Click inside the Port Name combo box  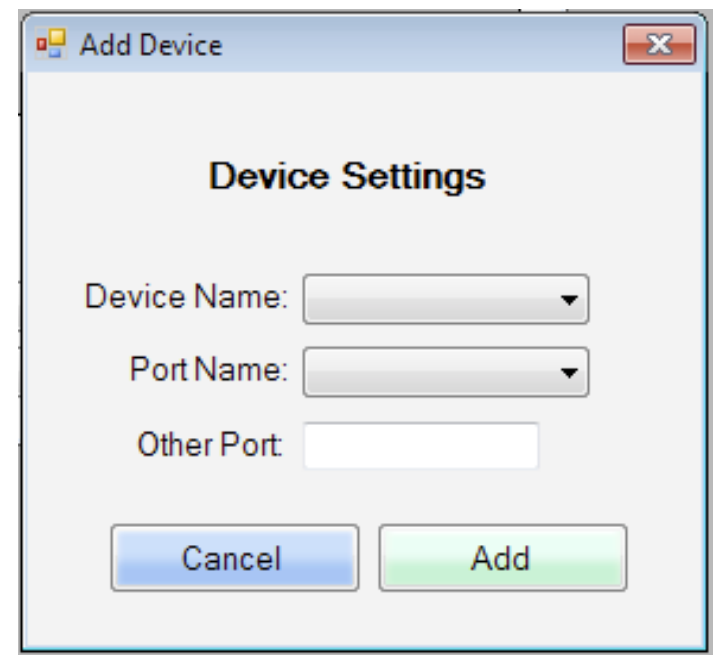pos(430,372)
